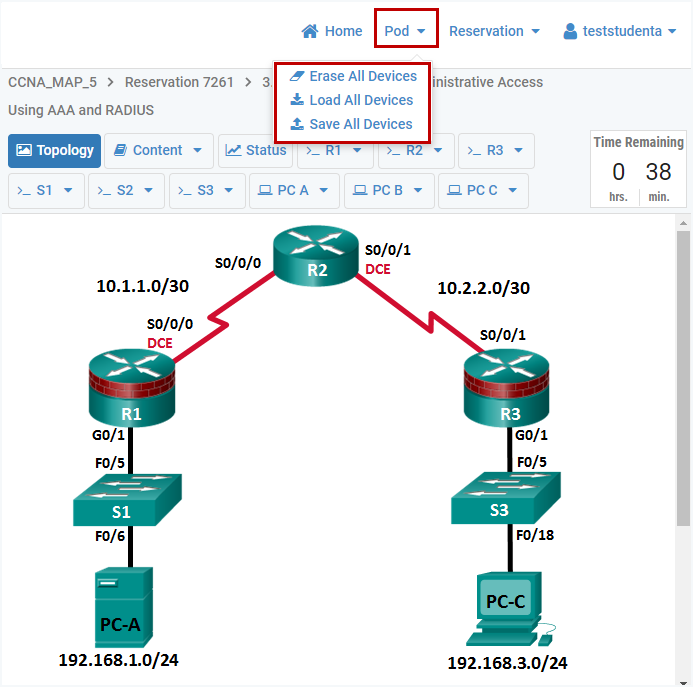Click the S3 switch icon

click(x=505, y=500)
